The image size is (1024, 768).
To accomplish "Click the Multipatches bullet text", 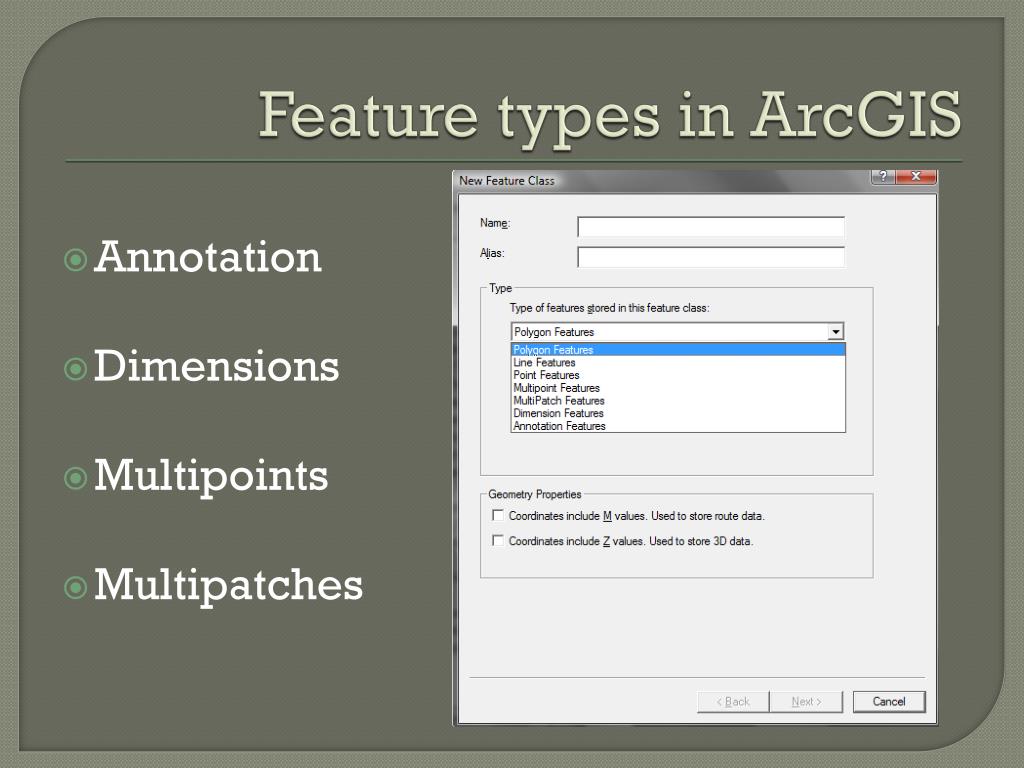I will [x=228, y=585].
